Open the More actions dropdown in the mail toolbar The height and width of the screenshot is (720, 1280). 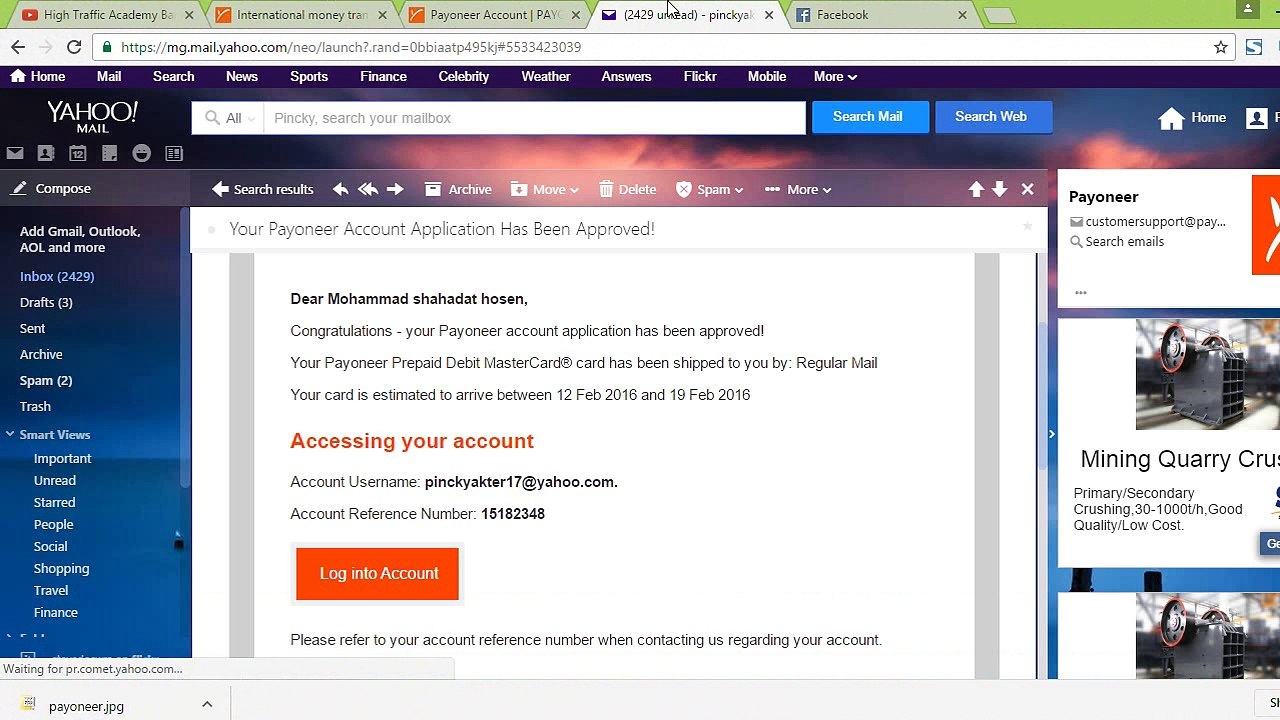tap(798, 189)
